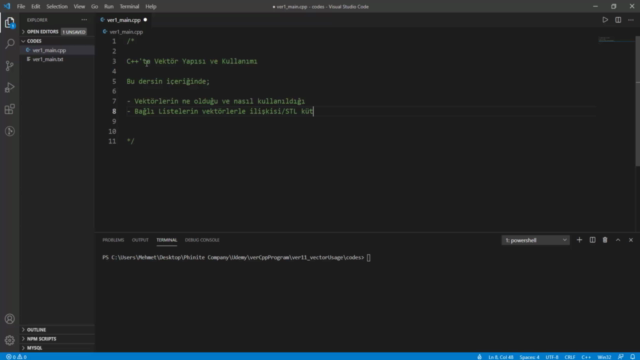Open the Explorer view in activity bar
Image resolution: width=640 pixels, height=360 pixels.
(9, 22)
